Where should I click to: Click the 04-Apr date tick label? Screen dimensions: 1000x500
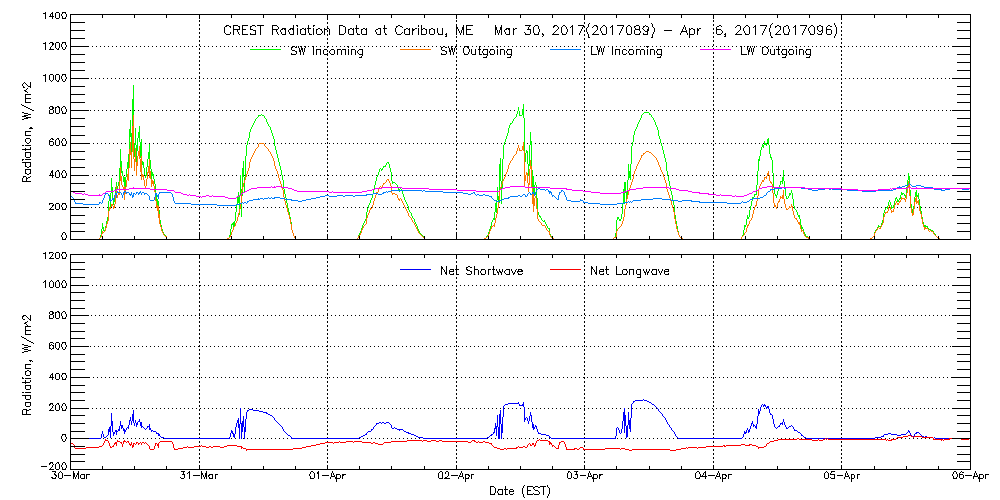tap(713, 476)
